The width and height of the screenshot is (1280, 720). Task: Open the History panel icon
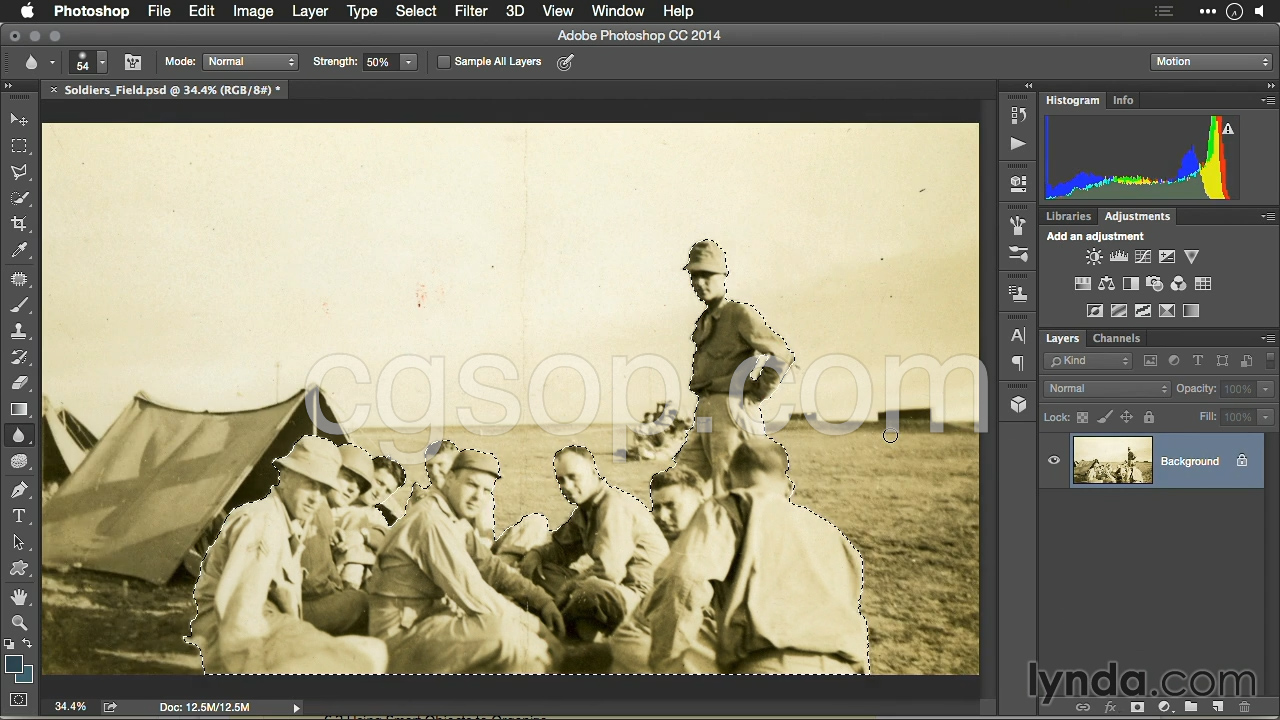click(1018, 116)
